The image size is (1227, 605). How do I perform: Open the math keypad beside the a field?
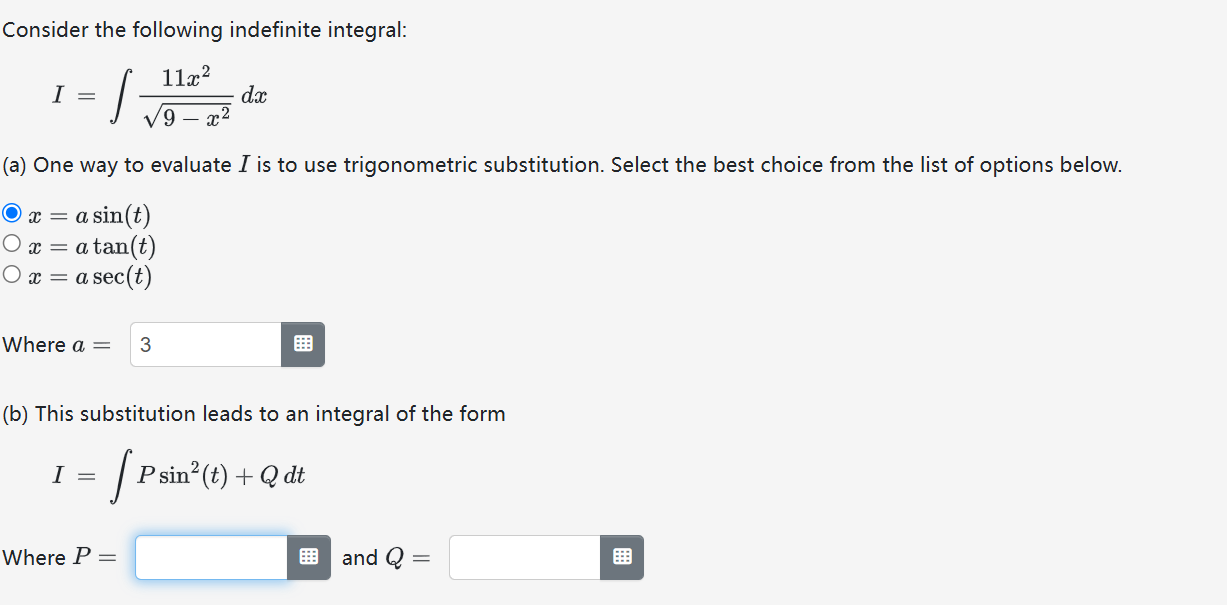point(303,344)
